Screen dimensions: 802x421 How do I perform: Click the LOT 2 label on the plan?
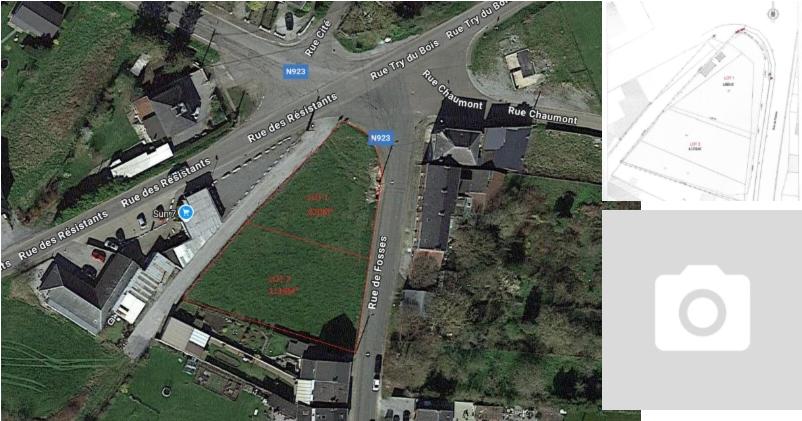(x=695, y=146)
